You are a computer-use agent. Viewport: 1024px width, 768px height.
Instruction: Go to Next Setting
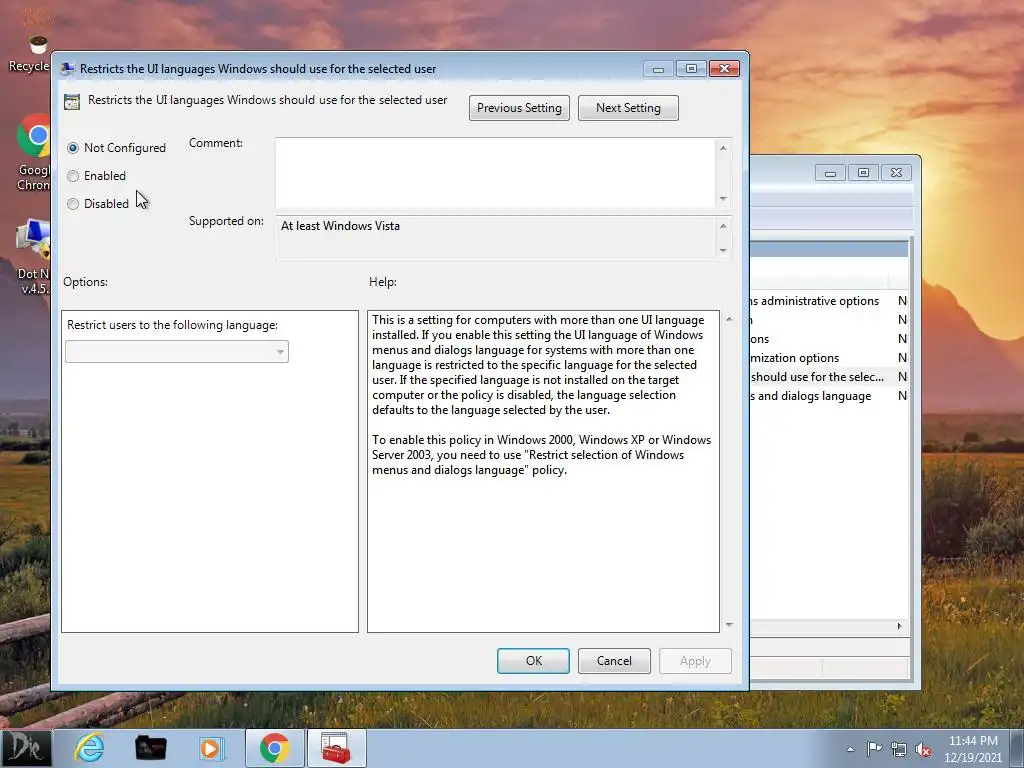pyautogui.click(x=628, y=108)
